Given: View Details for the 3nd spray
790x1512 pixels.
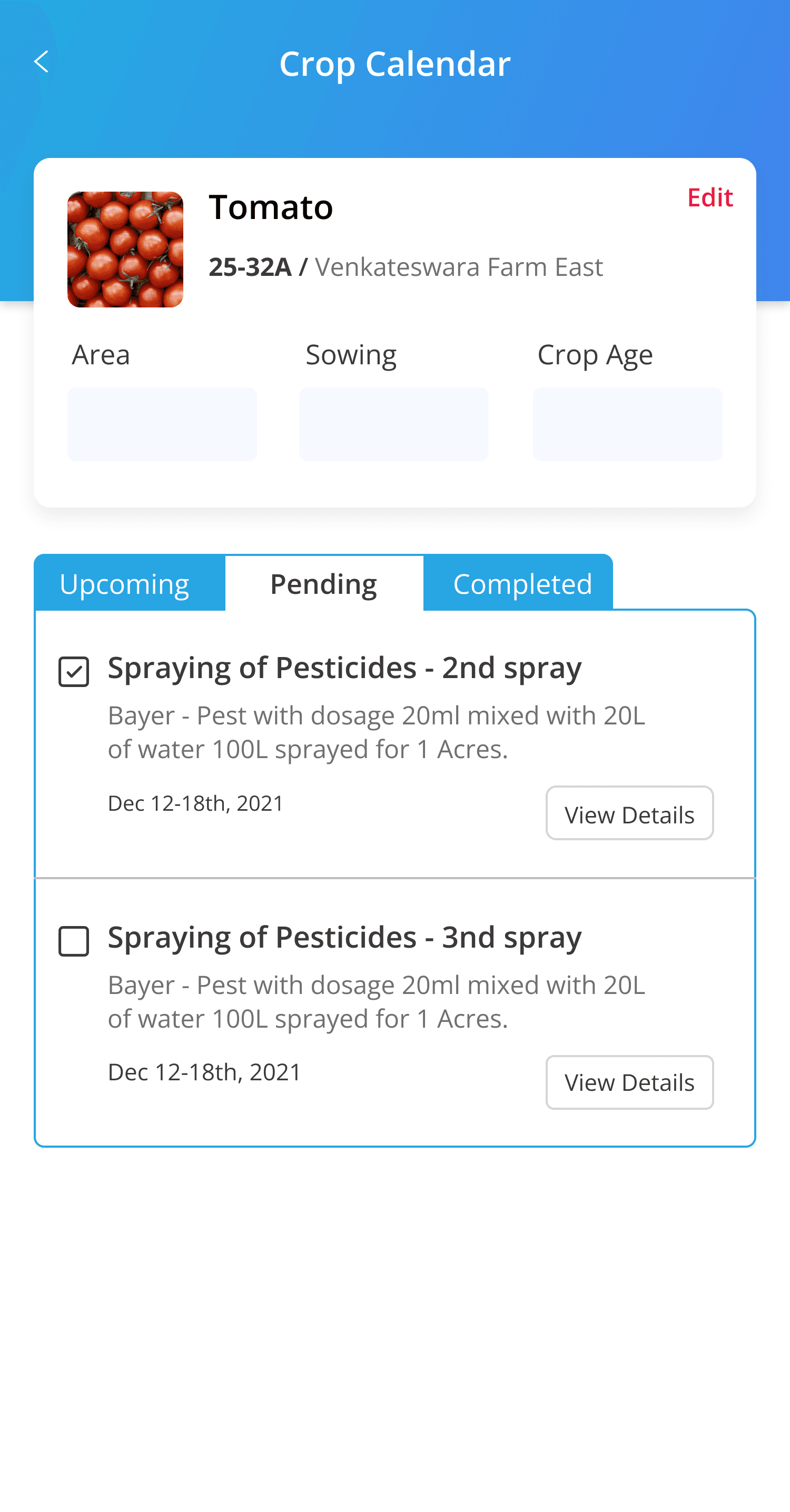Looking at the screenshot, I should [x=629, y=1082].
